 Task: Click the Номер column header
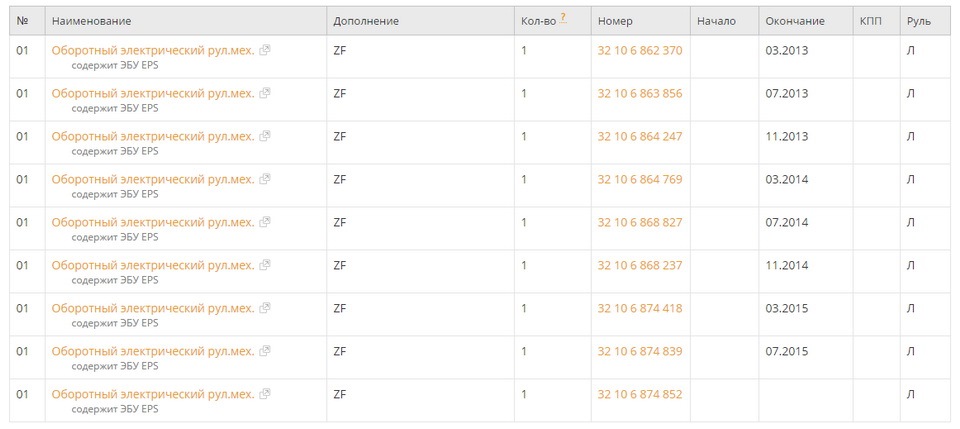click(x=615, y=21)
